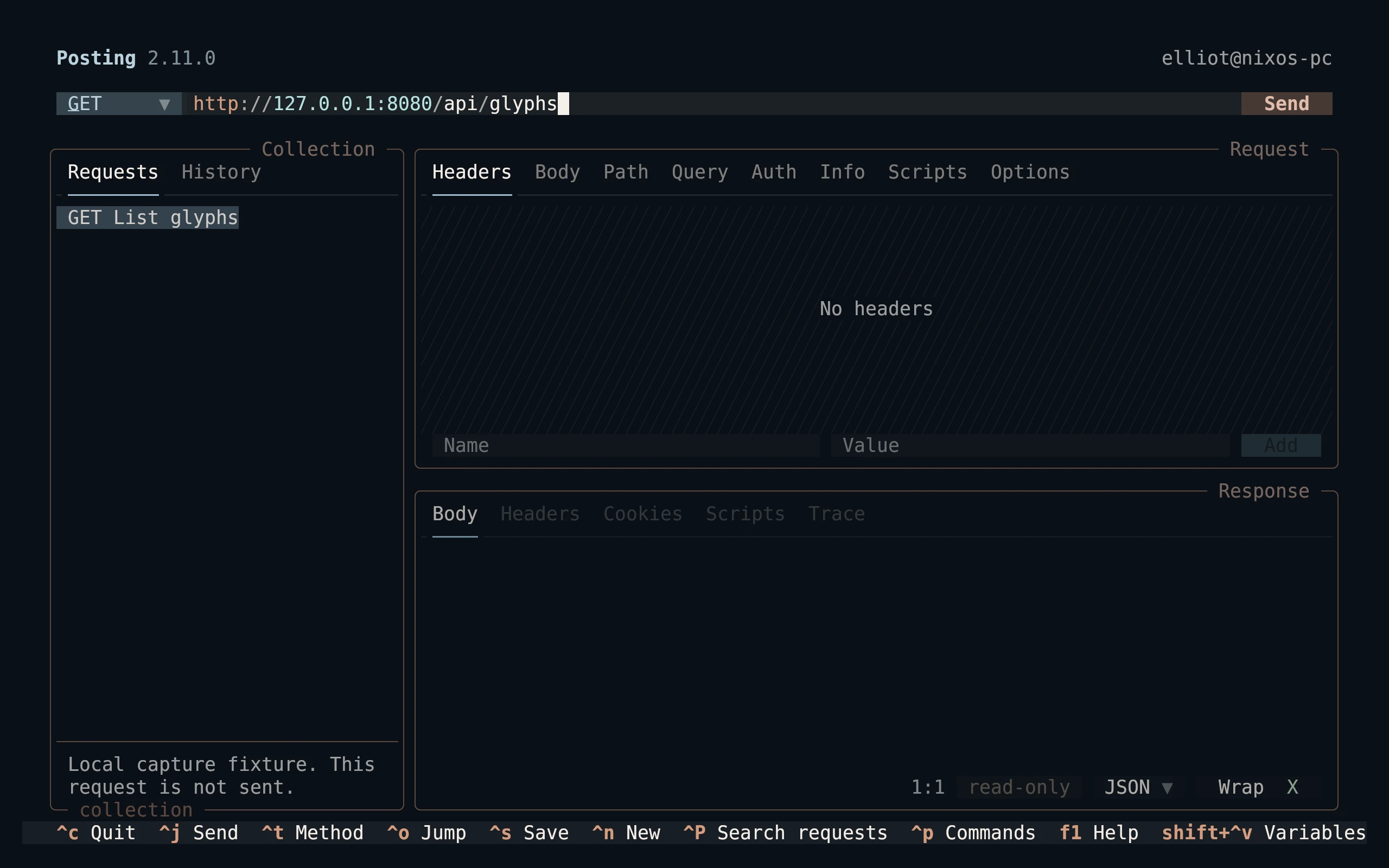Open the JSON format dropdown
This screenshot has width=1389, height=868.
1139,787
